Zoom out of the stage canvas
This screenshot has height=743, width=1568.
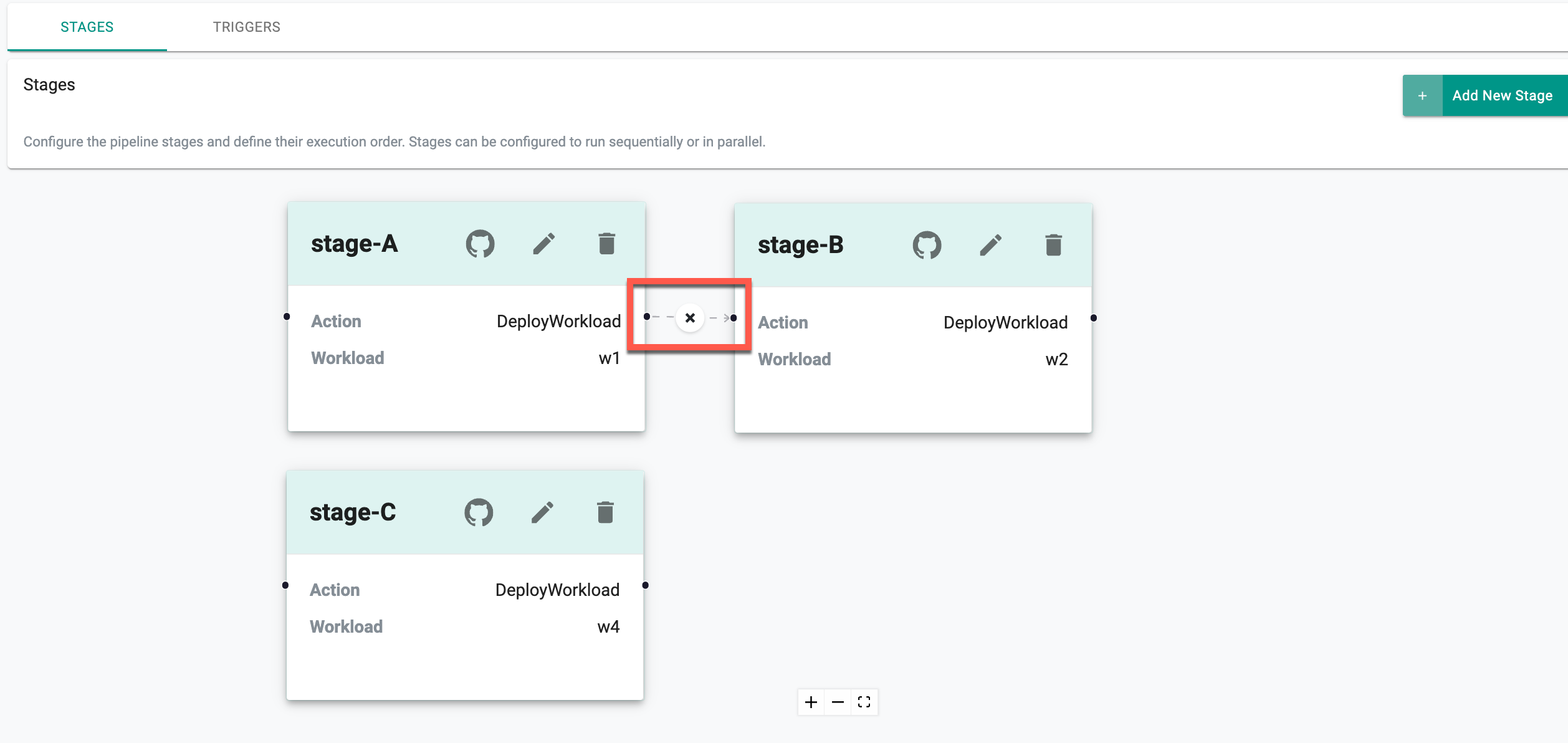[838, 702]
